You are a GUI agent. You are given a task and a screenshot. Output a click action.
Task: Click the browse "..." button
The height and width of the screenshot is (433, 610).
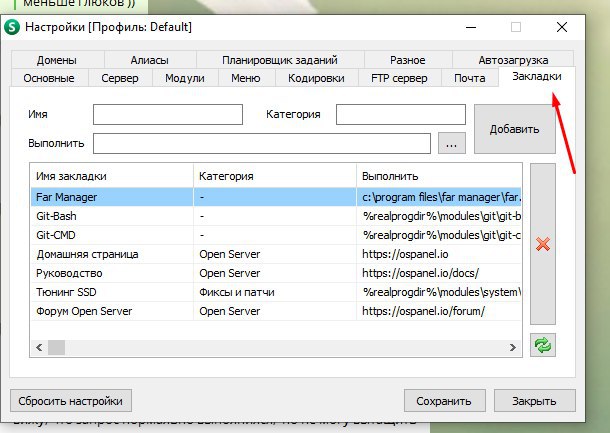452,143
